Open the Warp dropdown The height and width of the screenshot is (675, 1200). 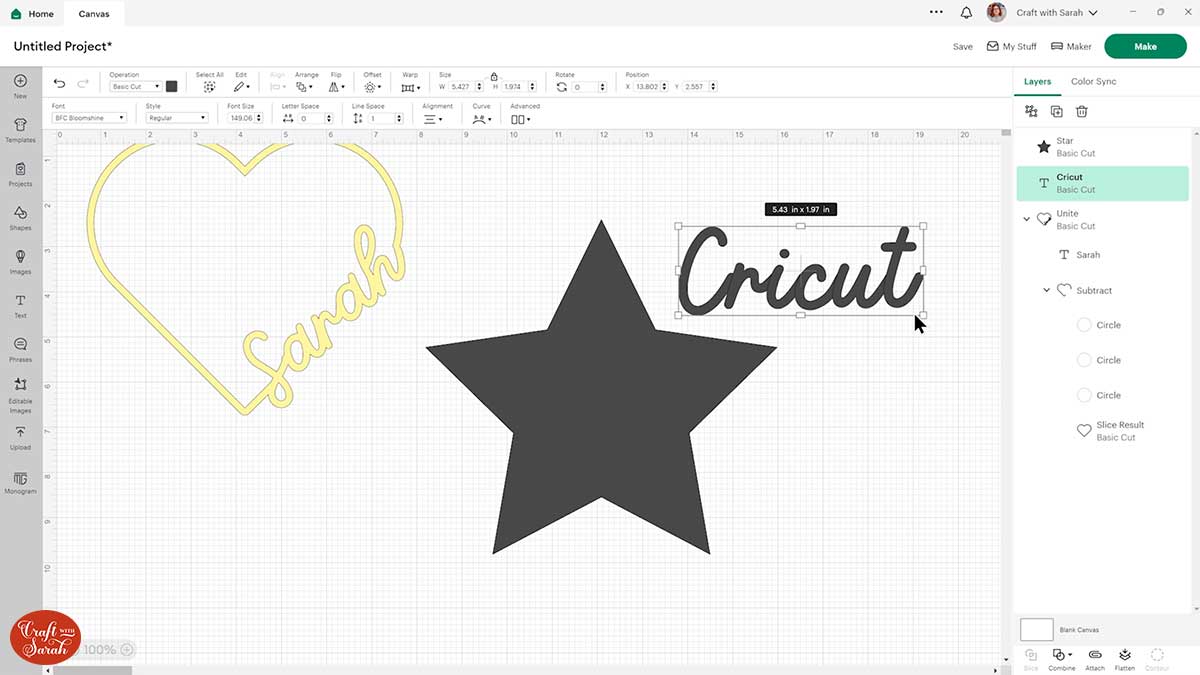(x=410, y=87)
